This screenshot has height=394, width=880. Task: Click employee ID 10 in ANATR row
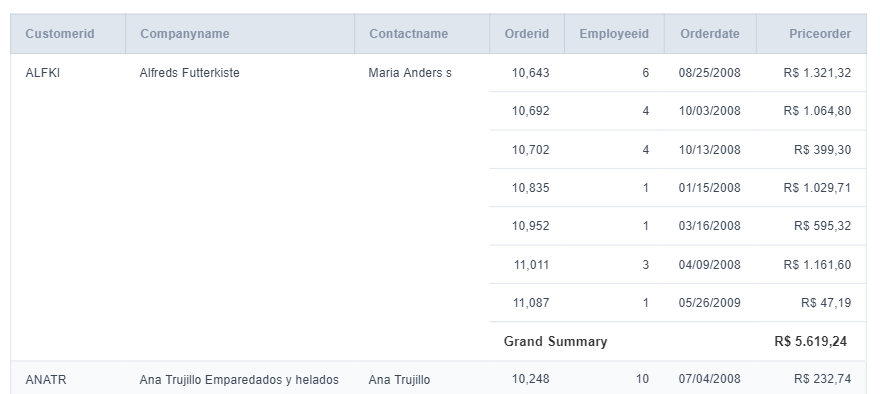[643, 379]
